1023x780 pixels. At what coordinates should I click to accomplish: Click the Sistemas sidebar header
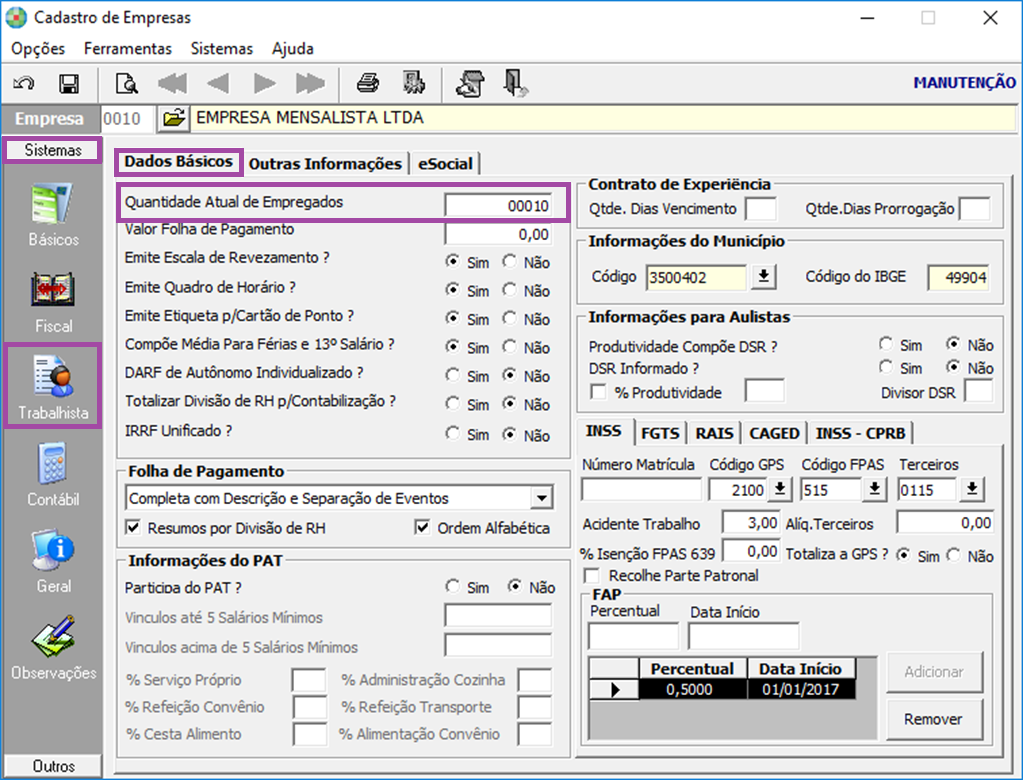coord(53,150)
